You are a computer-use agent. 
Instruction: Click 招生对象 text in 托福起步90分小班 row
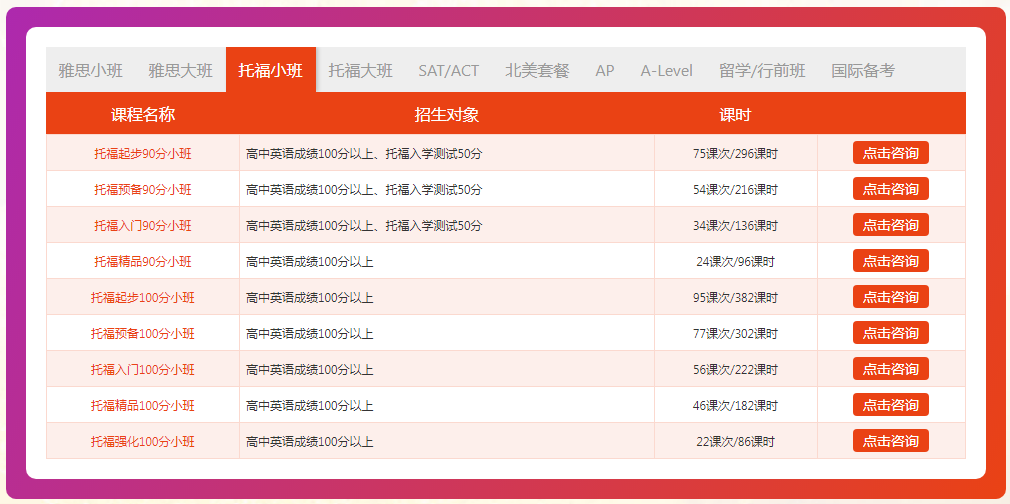click(x=364, y=154)
